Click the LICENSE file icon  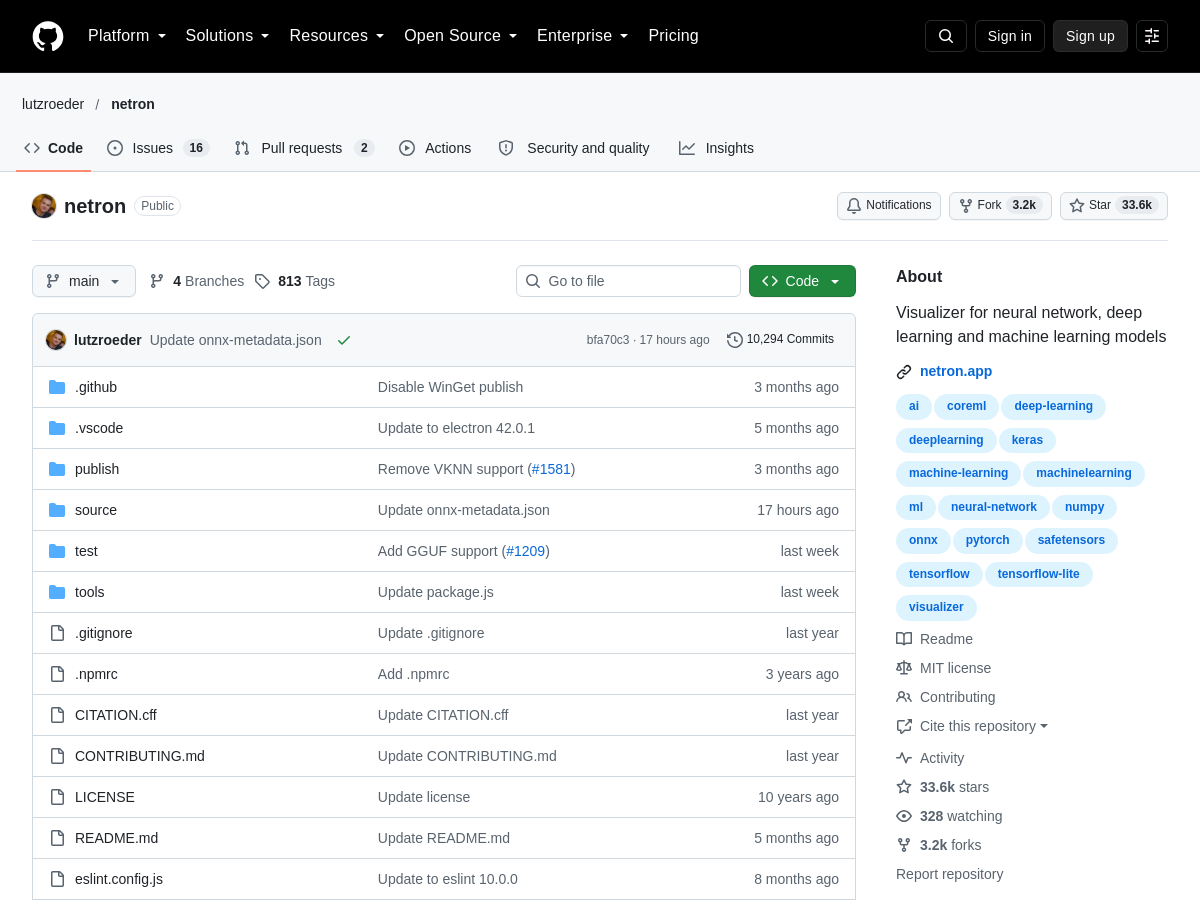pyautogui.click(x=57, y=797)
